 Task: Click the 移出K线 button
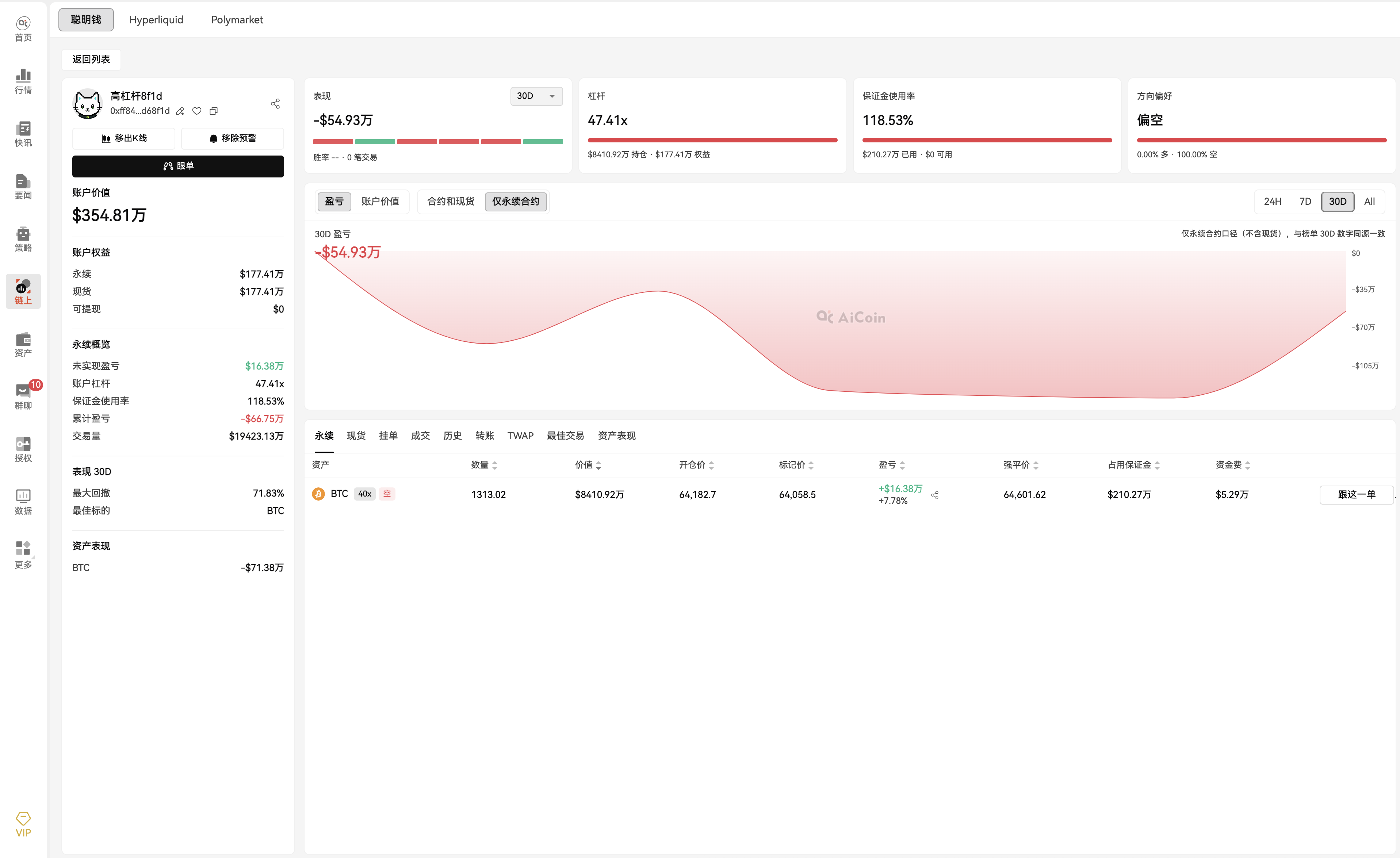(x=124, y=138)
